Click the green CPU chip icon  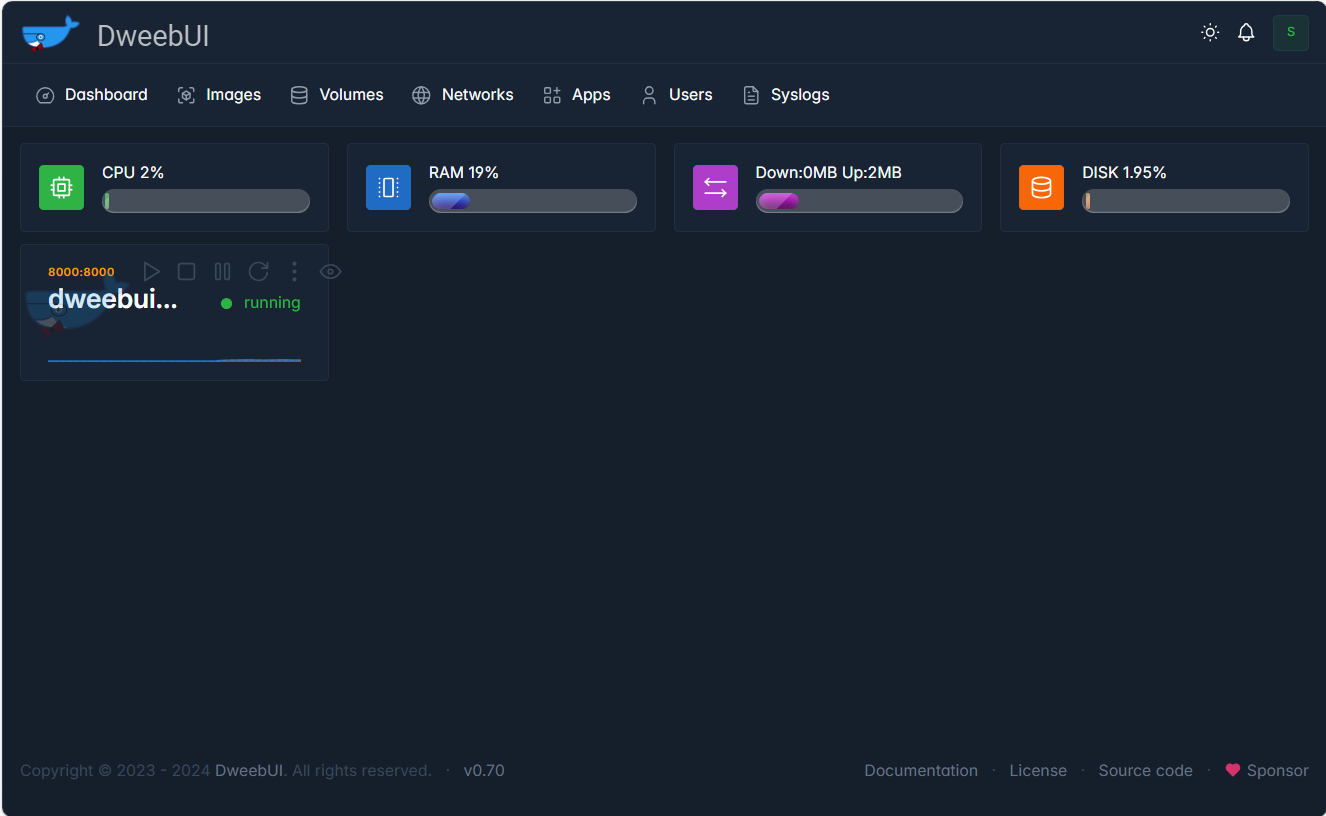pos(61,188)
